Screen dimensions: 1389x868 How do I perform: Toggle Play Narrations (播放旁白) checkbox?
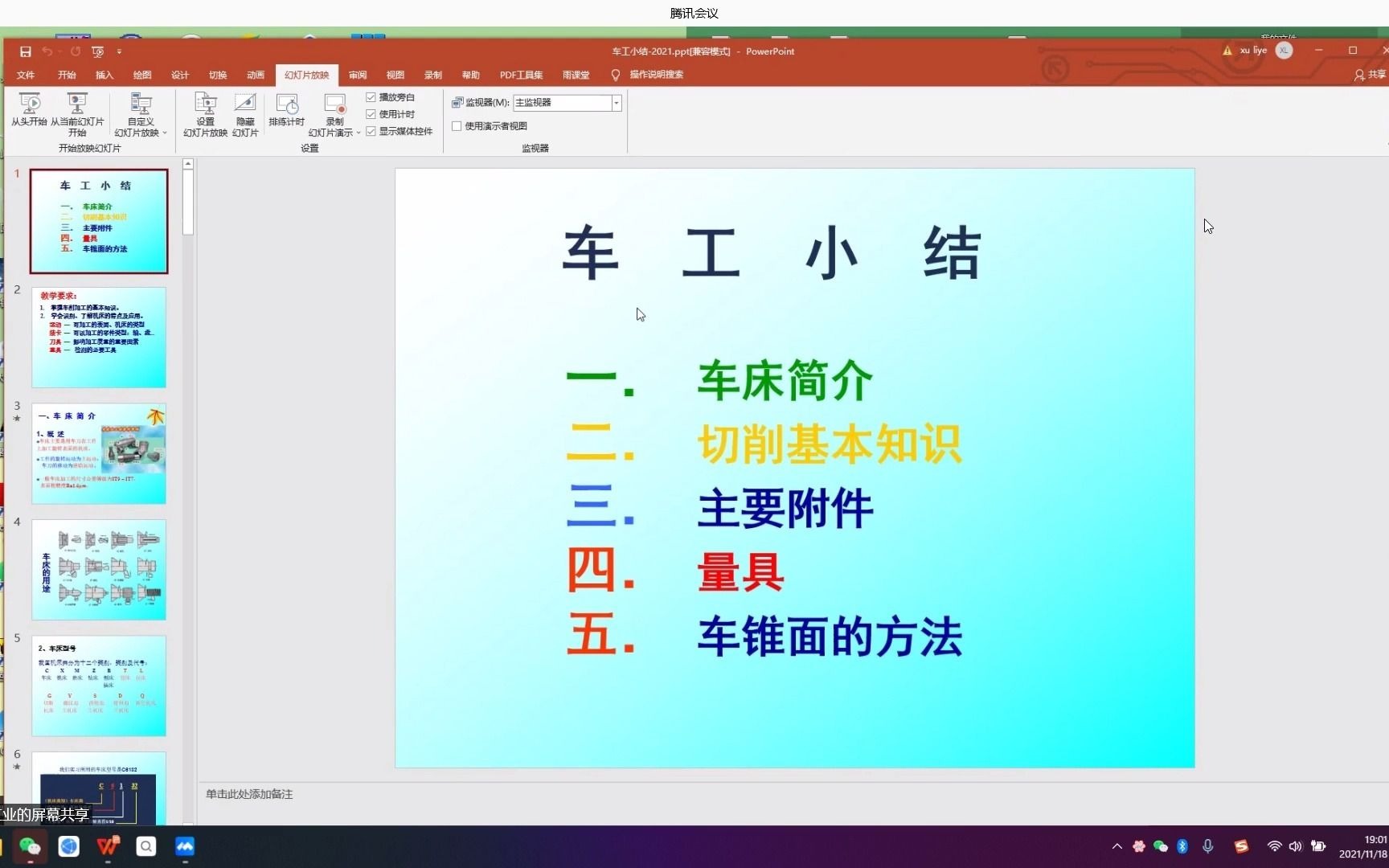371,97
